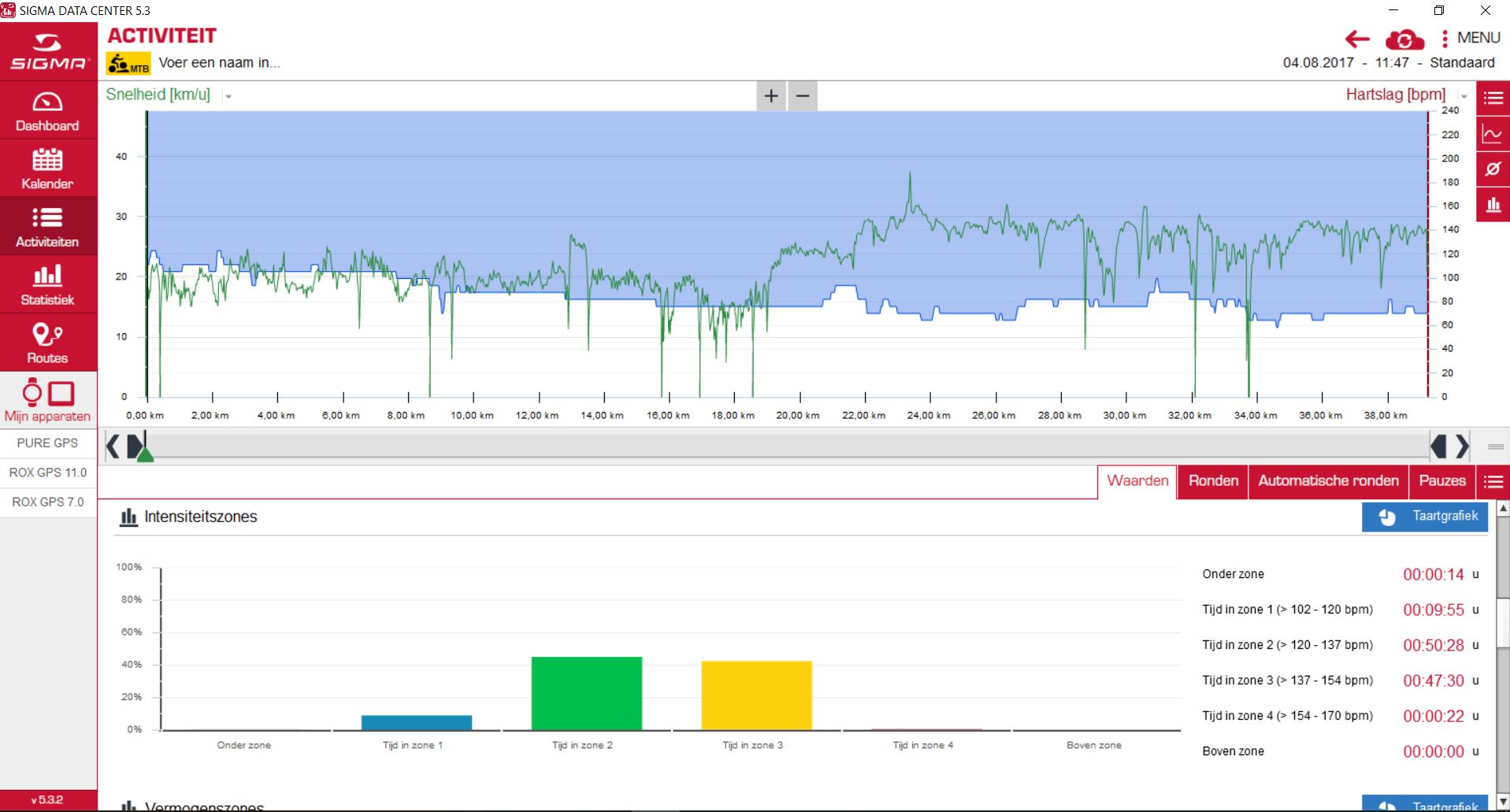Open the Dashboard from the sidebar
This screenshot has width=1510, height=812.
pos(47,111)
